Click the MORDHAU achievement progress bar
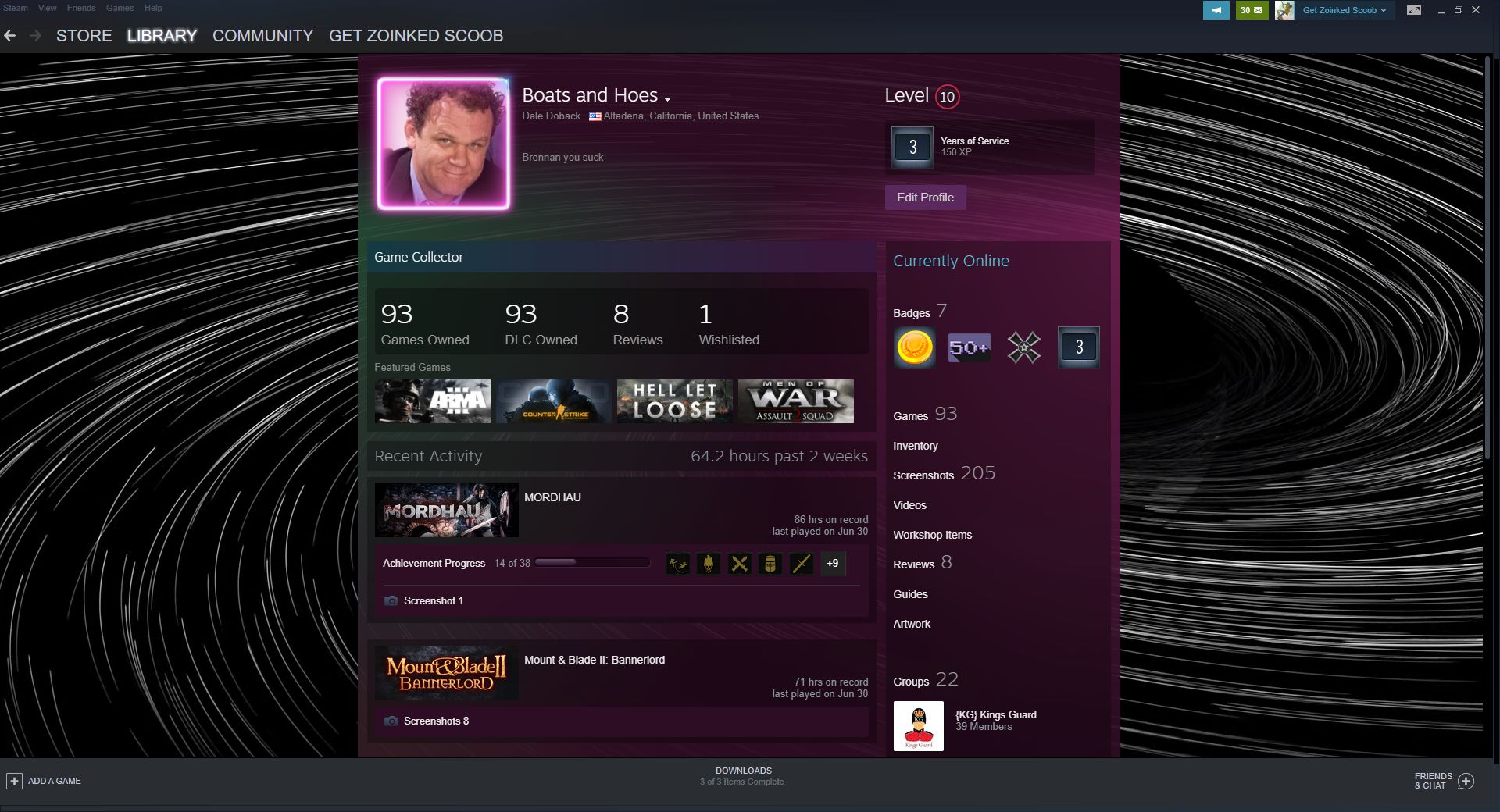 (592, 563)
